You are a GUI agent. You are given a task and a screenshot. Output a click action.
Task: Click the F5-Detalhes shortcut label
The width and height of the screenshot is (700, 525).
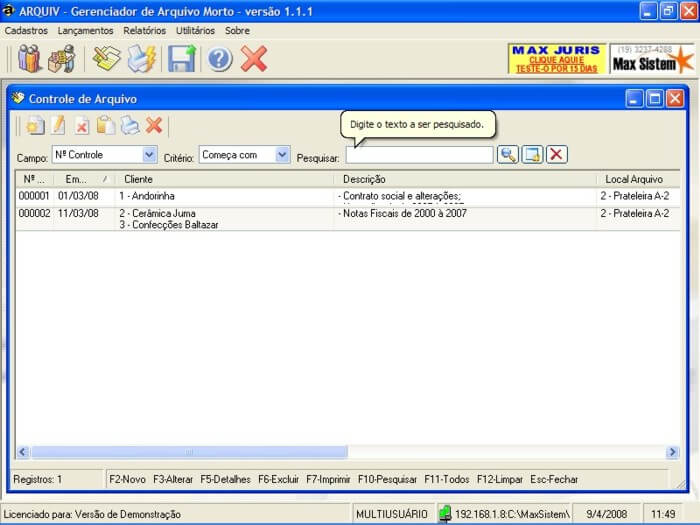[225, 479]
